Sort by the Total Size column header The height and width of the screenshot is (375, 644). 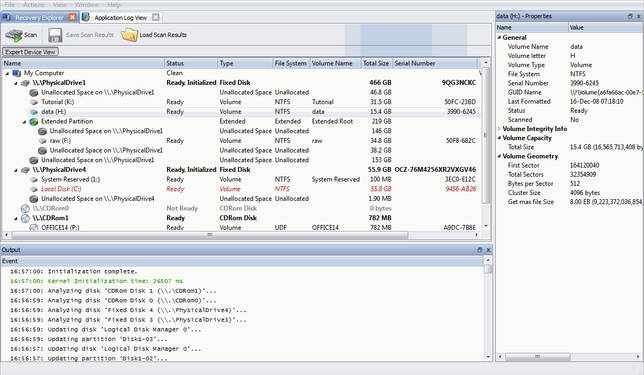click(376, 64)
